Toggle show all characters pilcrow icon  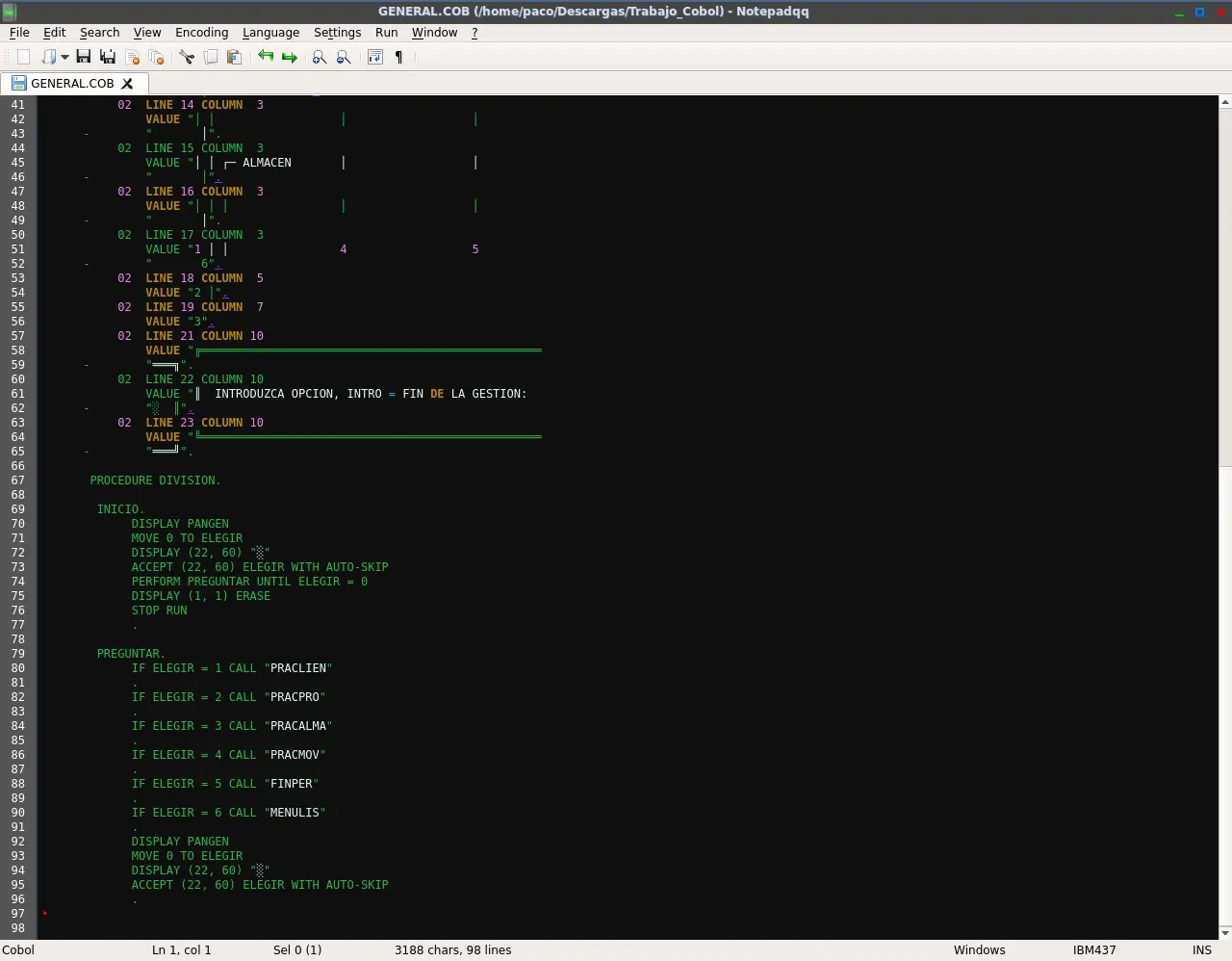(398, 57)
